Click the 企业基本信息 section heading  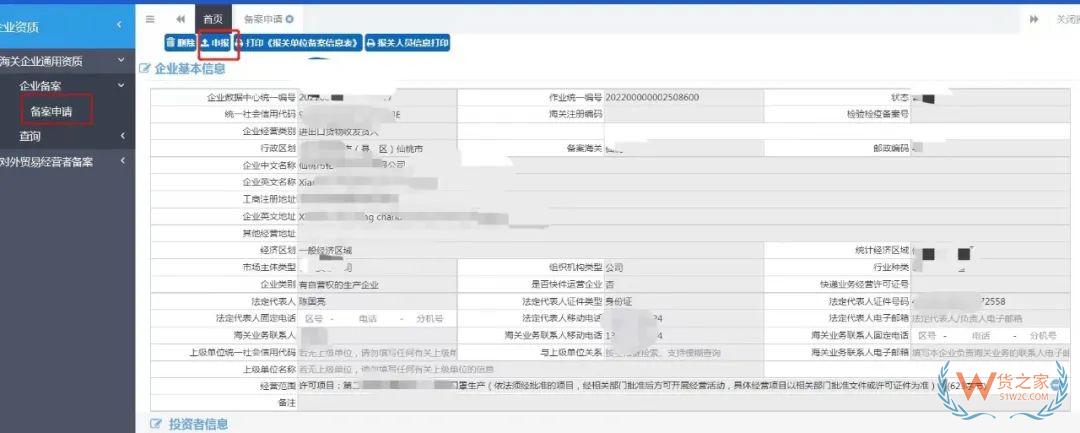(x=189, y=68)
